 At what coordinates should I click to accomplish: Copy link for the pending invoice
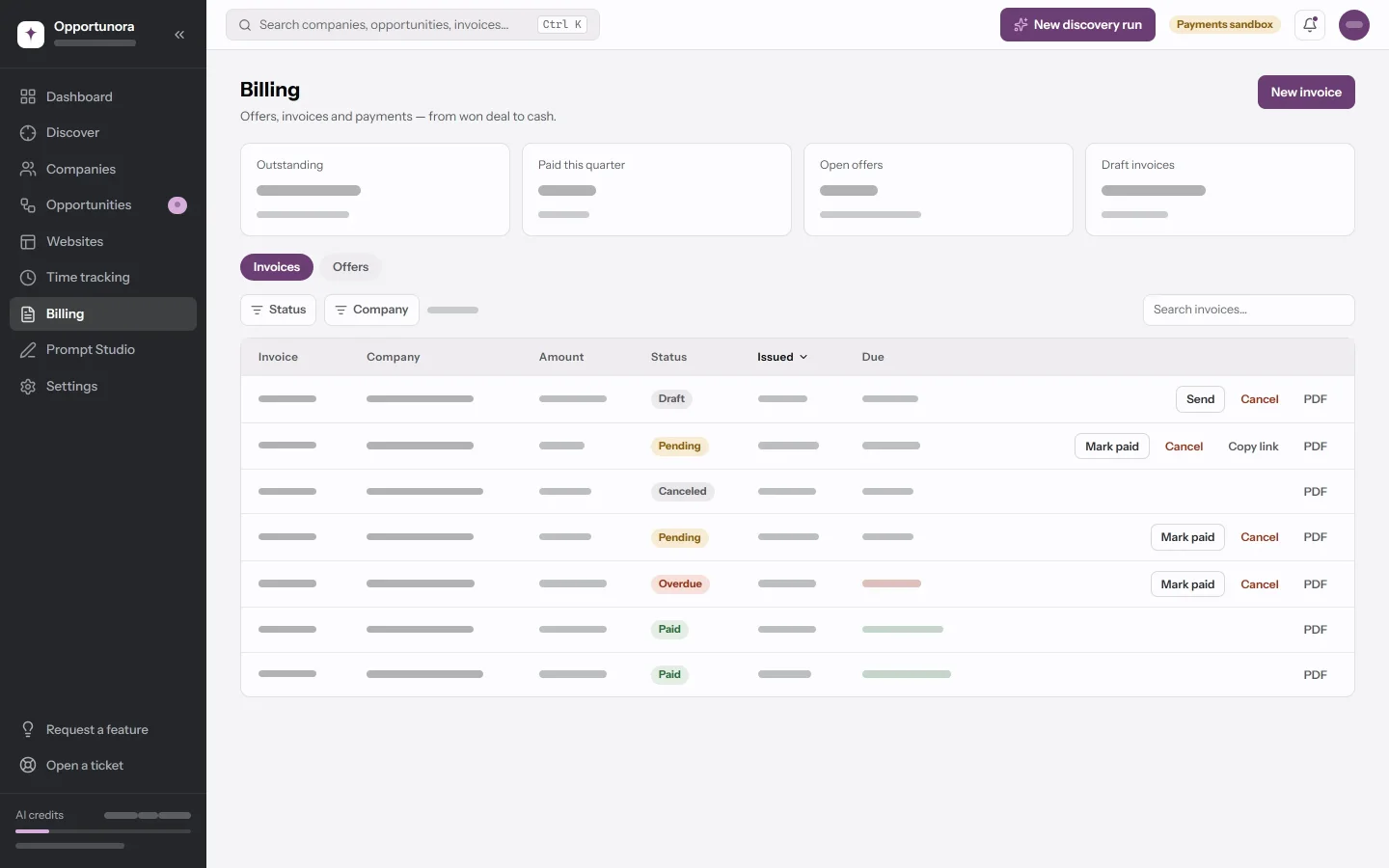pos(1253,447)
